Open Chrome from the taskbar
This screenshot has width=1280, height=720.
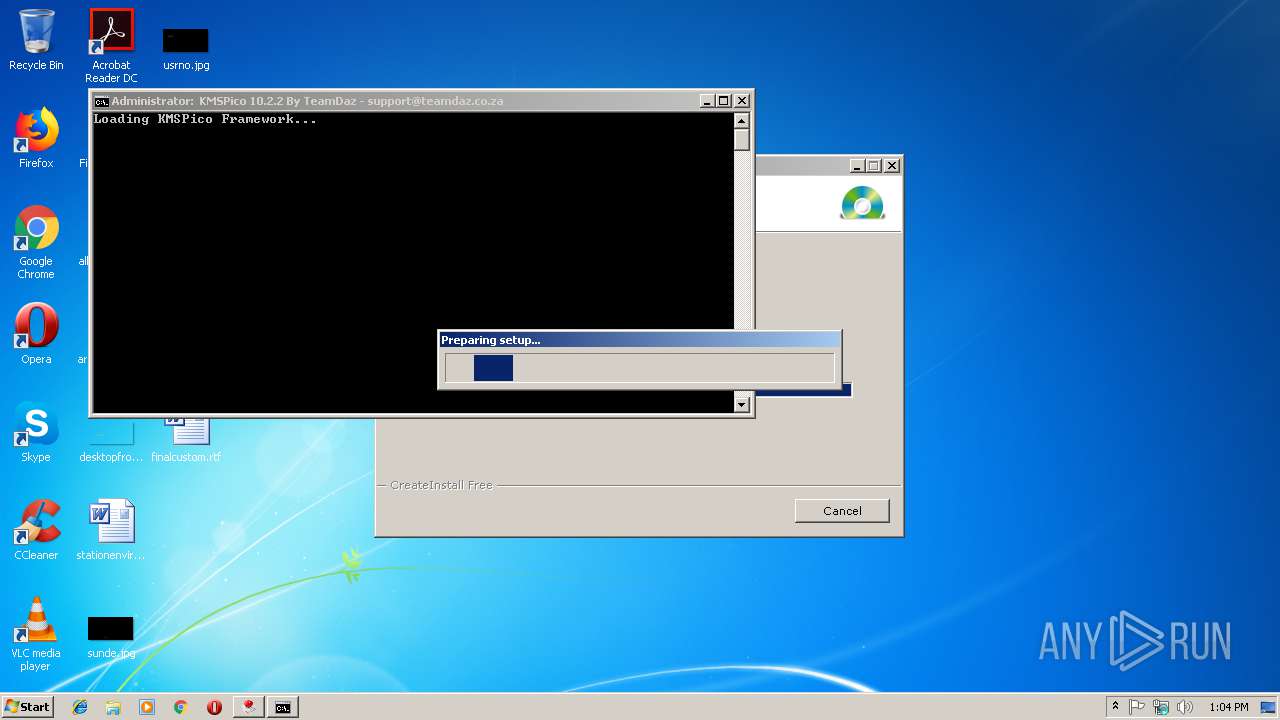(x=181, y=707)
